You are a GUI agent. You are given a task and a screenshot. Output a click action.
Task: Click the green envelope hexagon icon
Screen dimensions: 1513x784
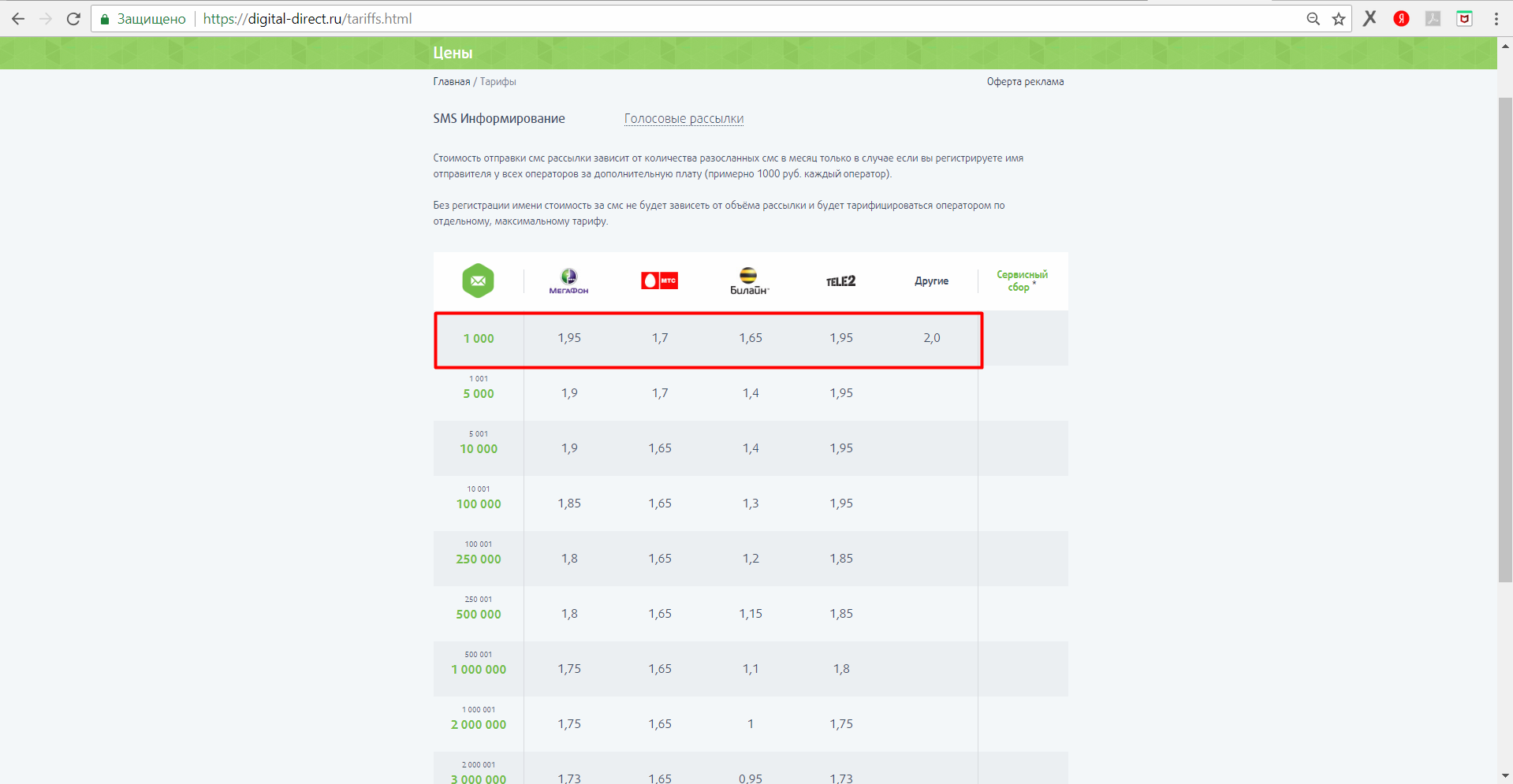(x=478, y=281)
